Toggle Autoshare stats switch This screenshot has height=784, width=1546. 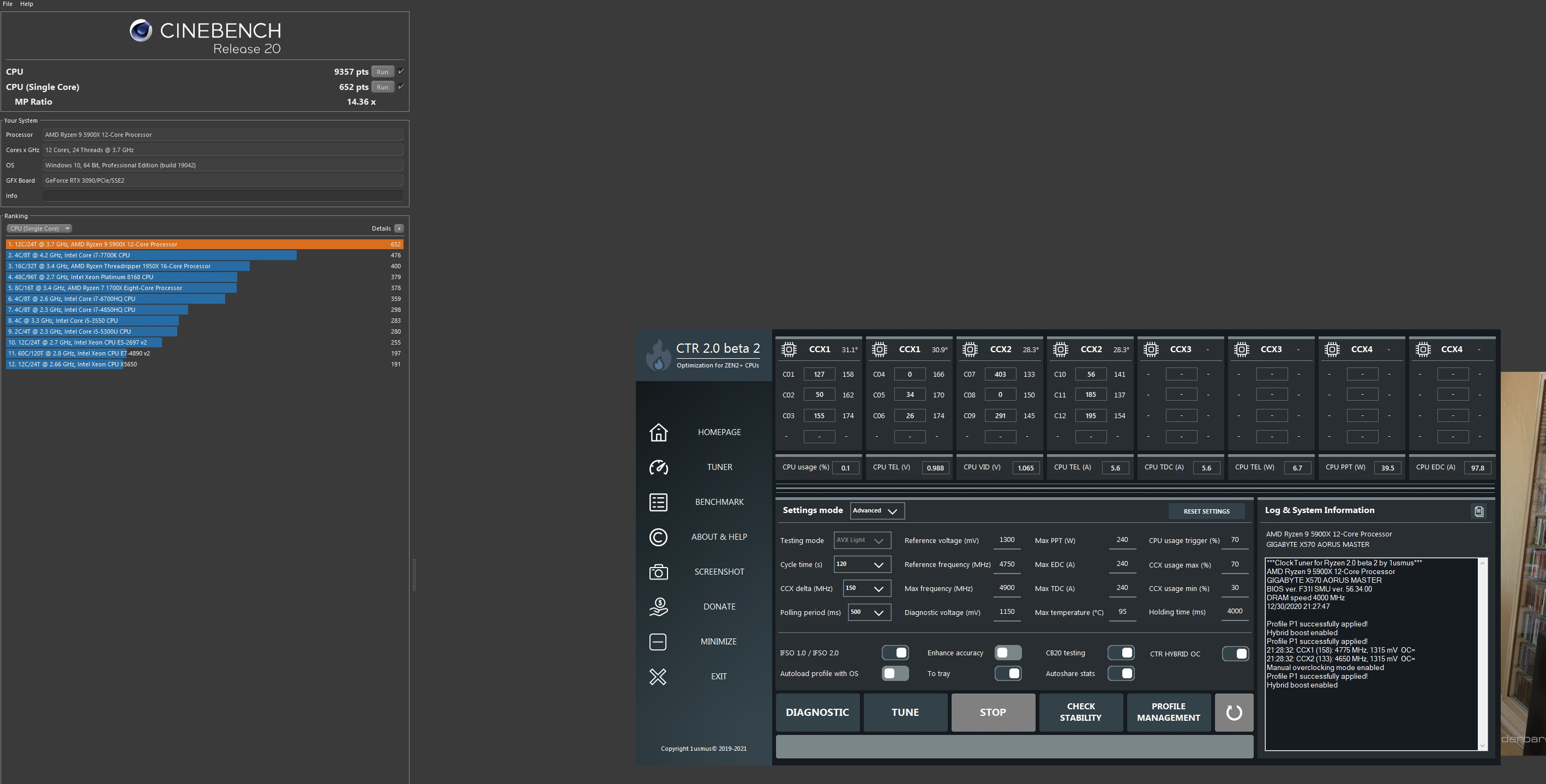[1121, 674]
